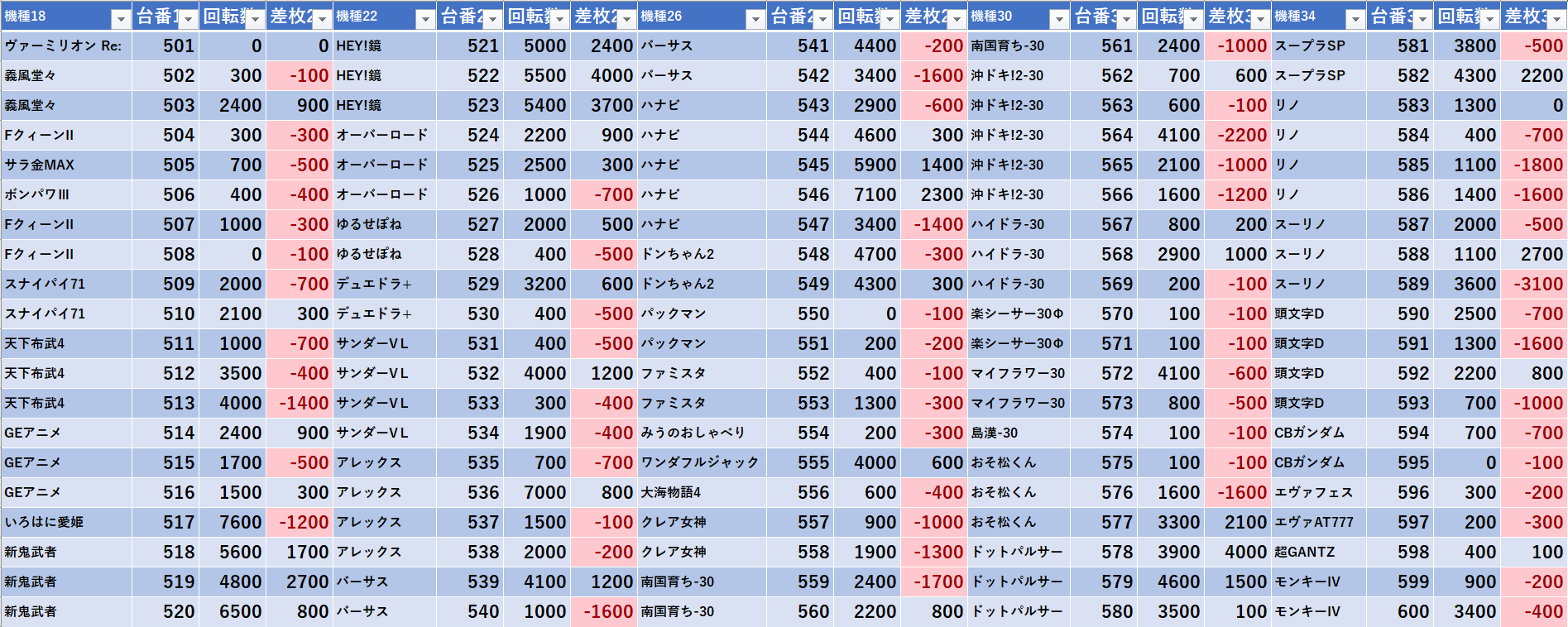The height and width of the screenshot is (627, 1568).
Task: Select the 2700 difference cell for machine 588
Action: coord(1534,255)
